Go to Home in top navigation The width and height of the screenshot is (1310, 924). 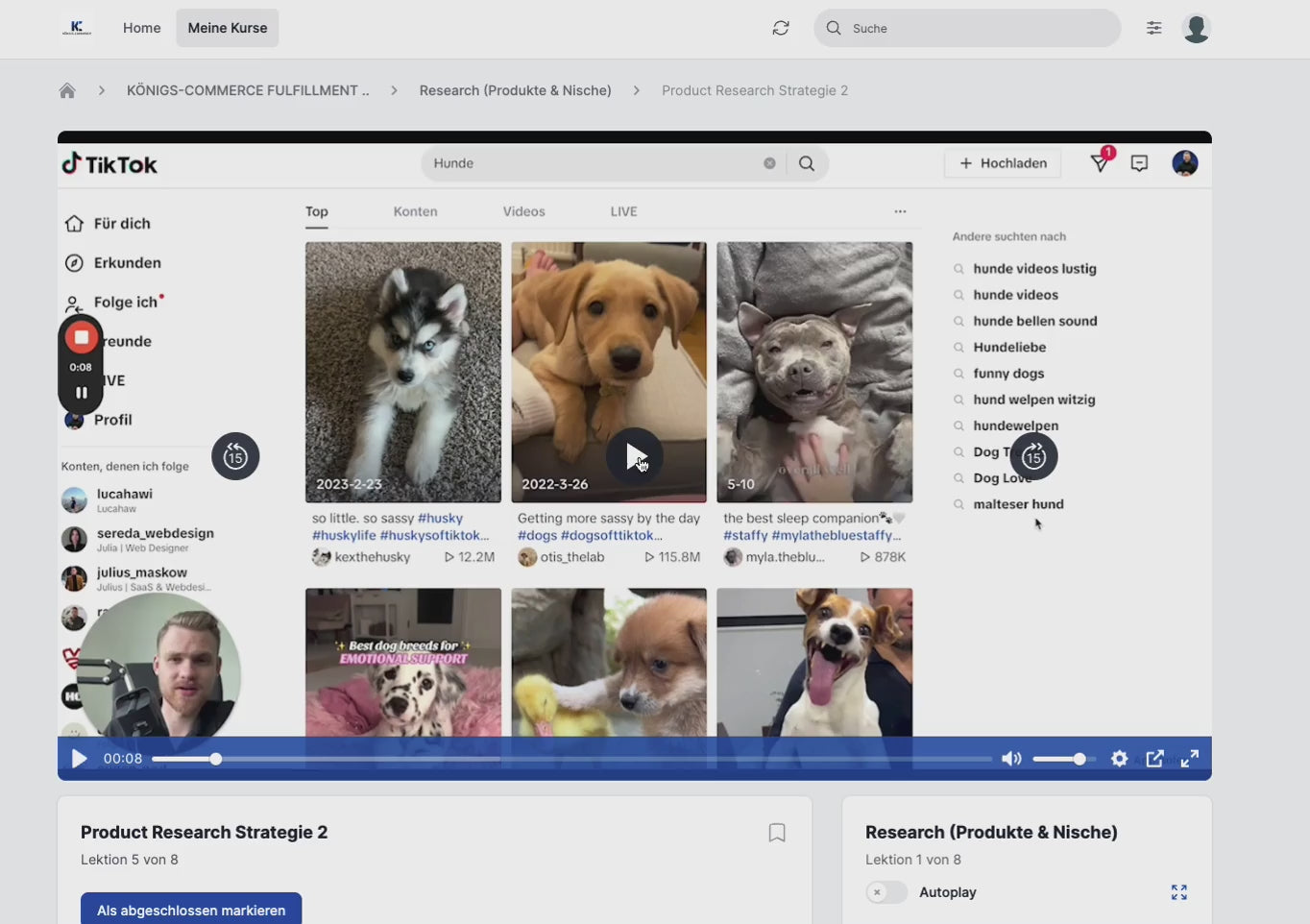142,28
